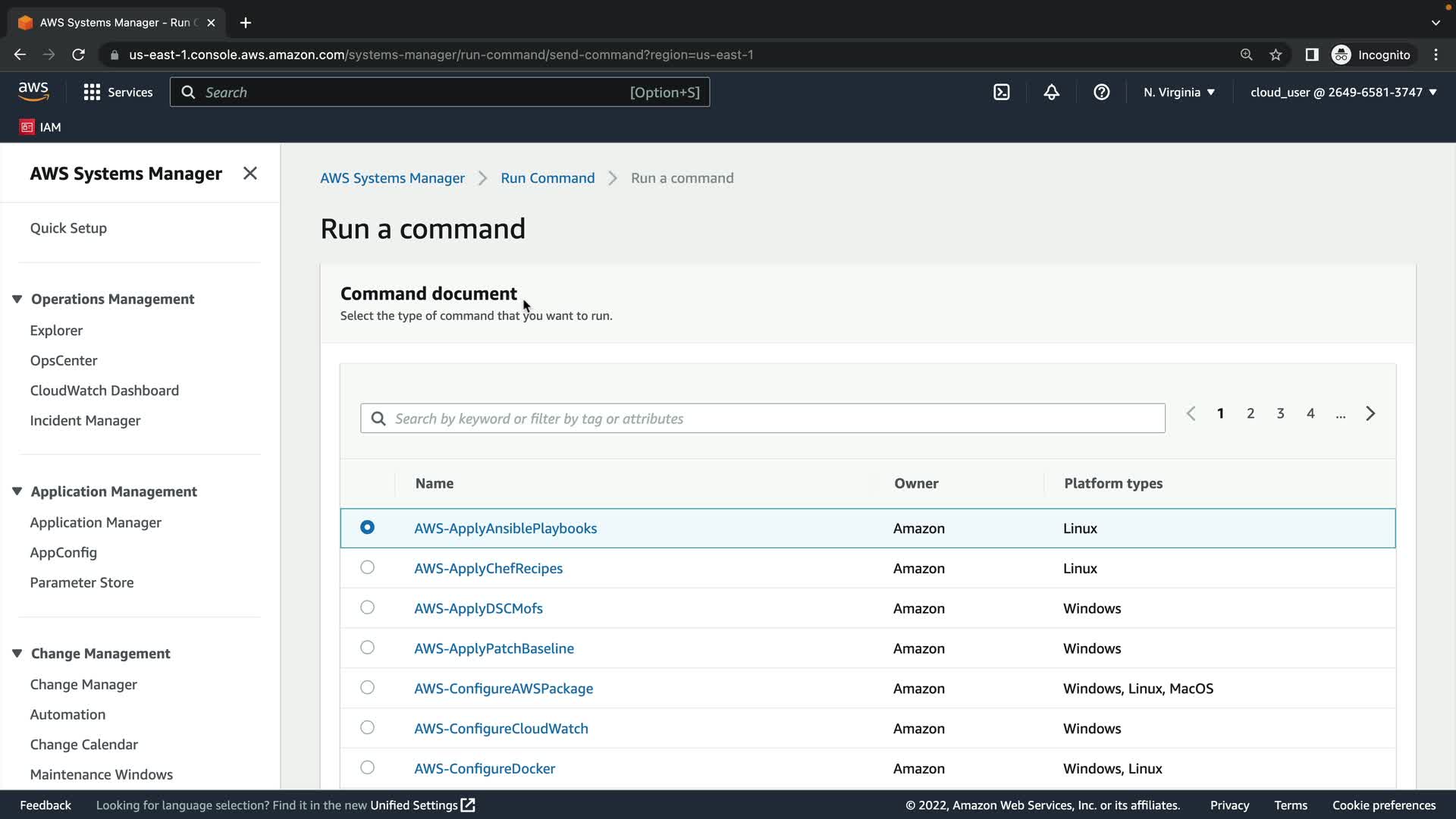
Task: Close the Systems Manager navigation panel
Action: [249, 174]
